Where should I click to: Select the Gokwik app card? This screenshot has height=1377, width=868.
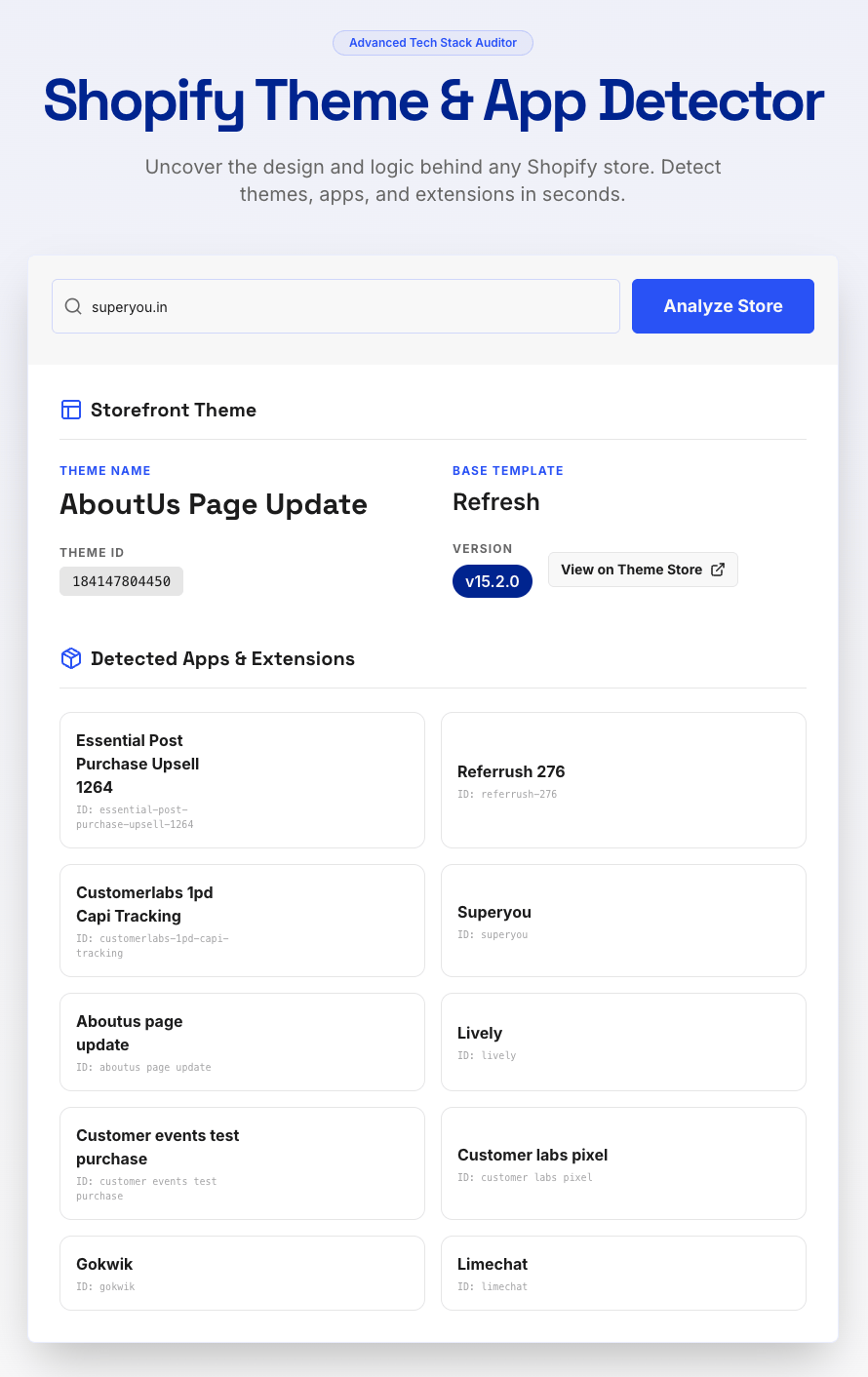pyautogui.click(x=242, y=1273)
